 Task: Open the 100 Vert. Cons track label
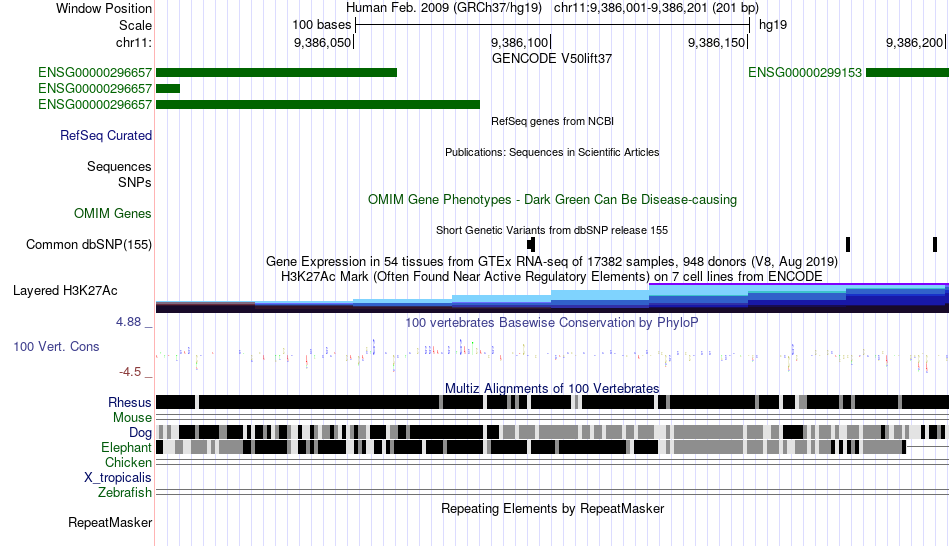56,347
